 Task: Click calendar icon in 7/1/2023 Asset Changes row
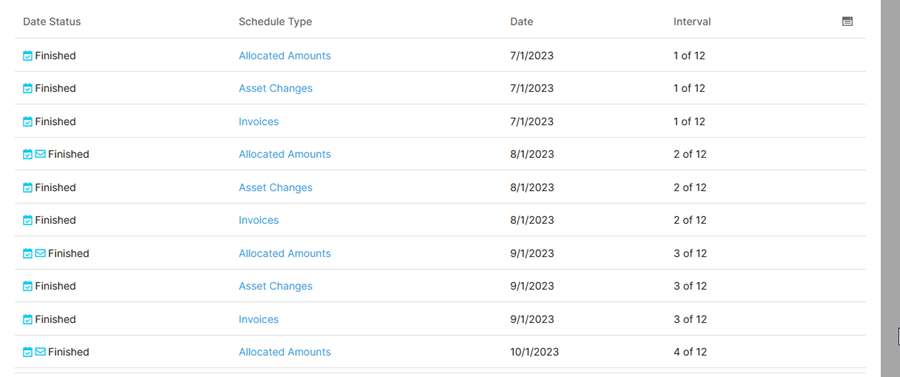(28, 88)
